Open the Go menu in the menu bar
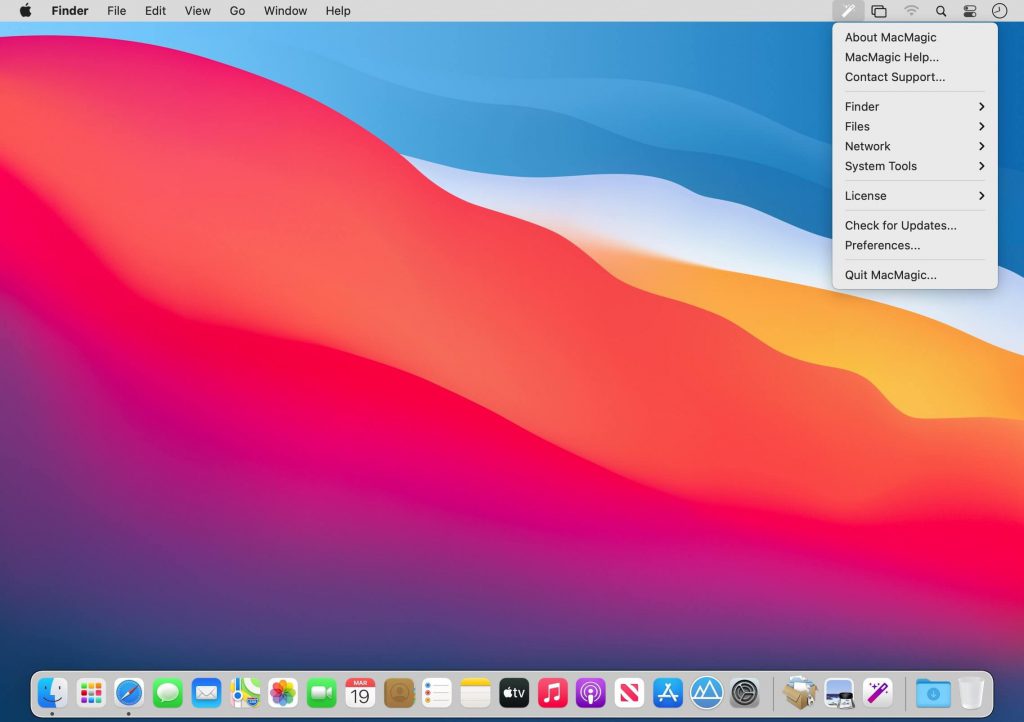 tap(237, 11)
